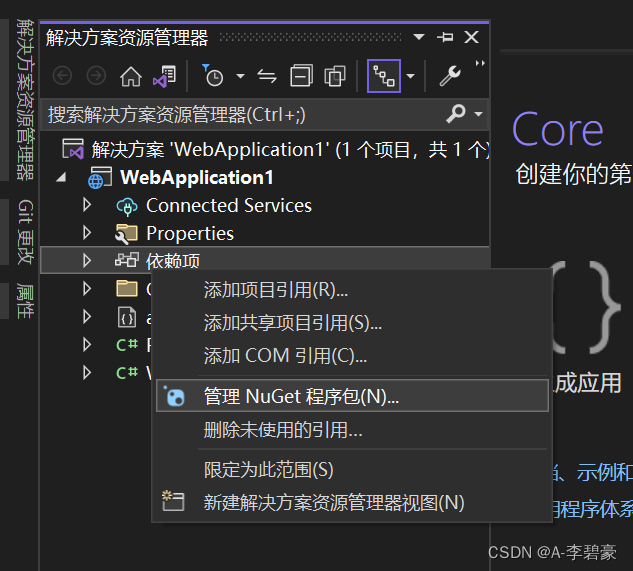Viewport: 633px width, 571px height.
Task: Collapse all items in Solution Explorer
Action: pos(302,76)
